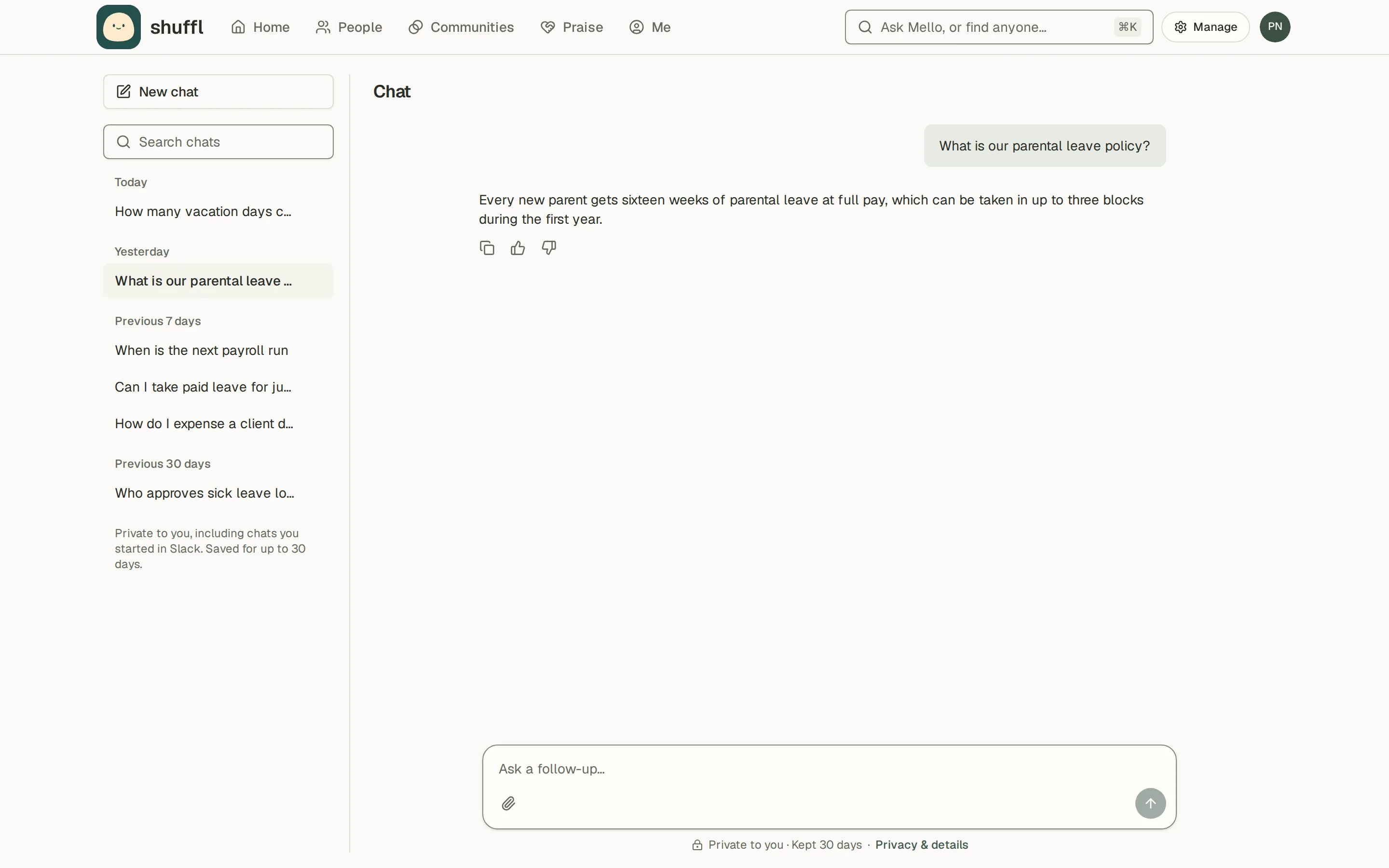The image size is (1389, 868).
Task: Click the 'Yesterday' section label
Action: (x=142, y=251)
